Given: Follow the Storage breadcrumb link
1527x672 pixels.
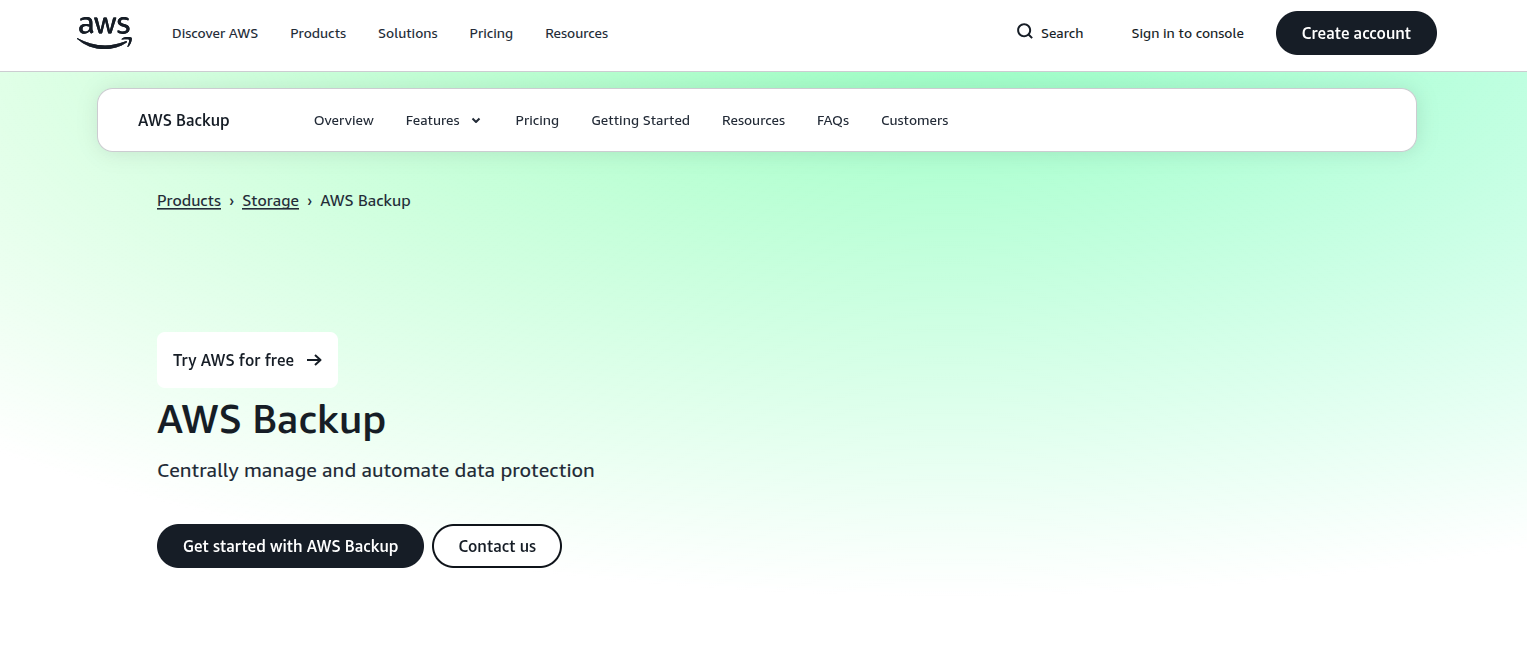Looking at the screenshot, I should click(x=270, y=201).
